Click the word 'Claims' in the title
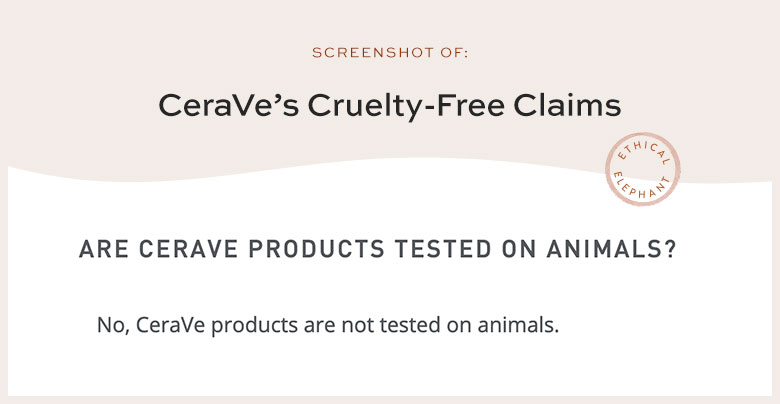 567,105
